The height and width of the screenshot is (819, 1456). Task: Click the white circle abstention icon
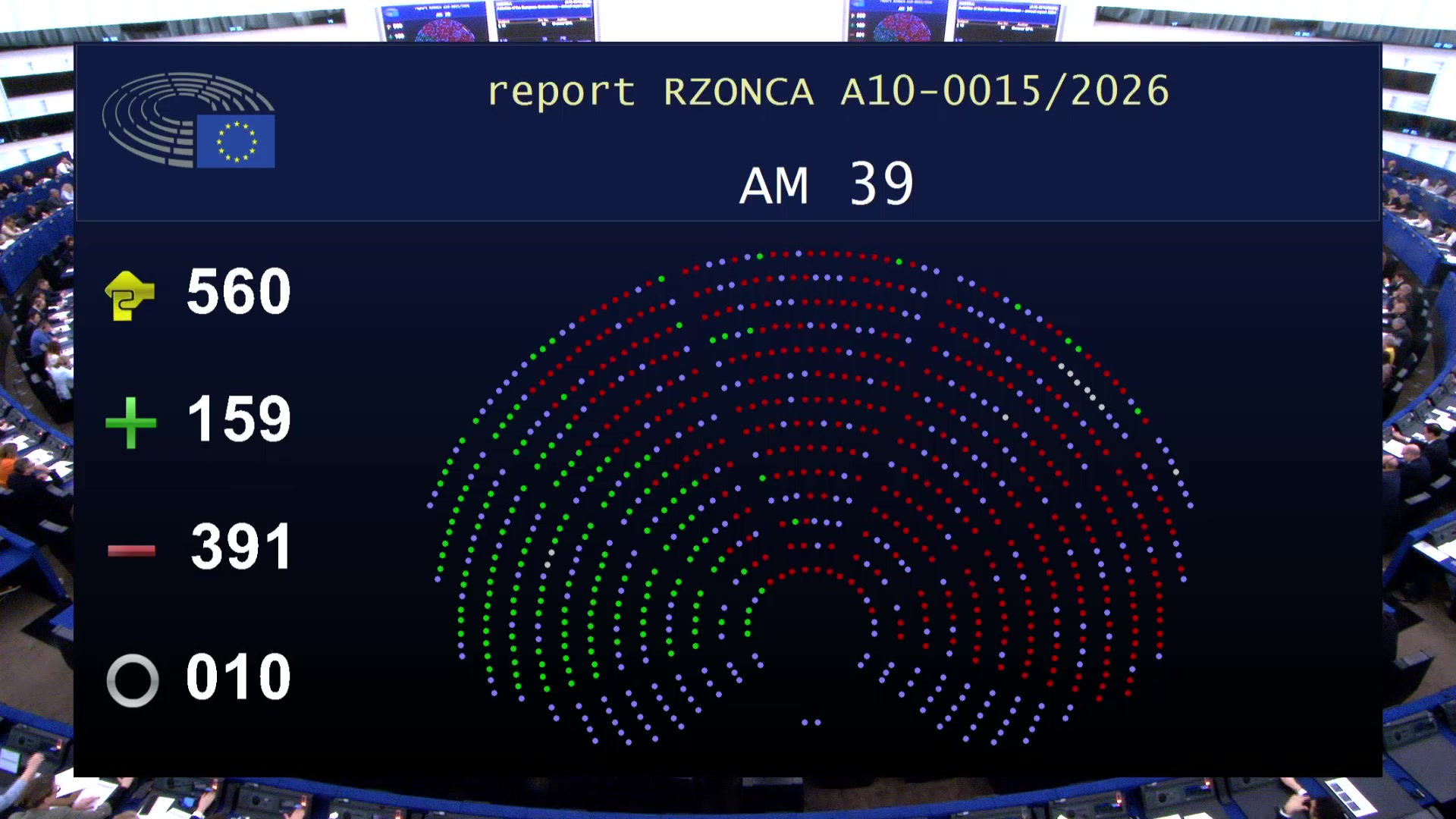pos(132,679)
